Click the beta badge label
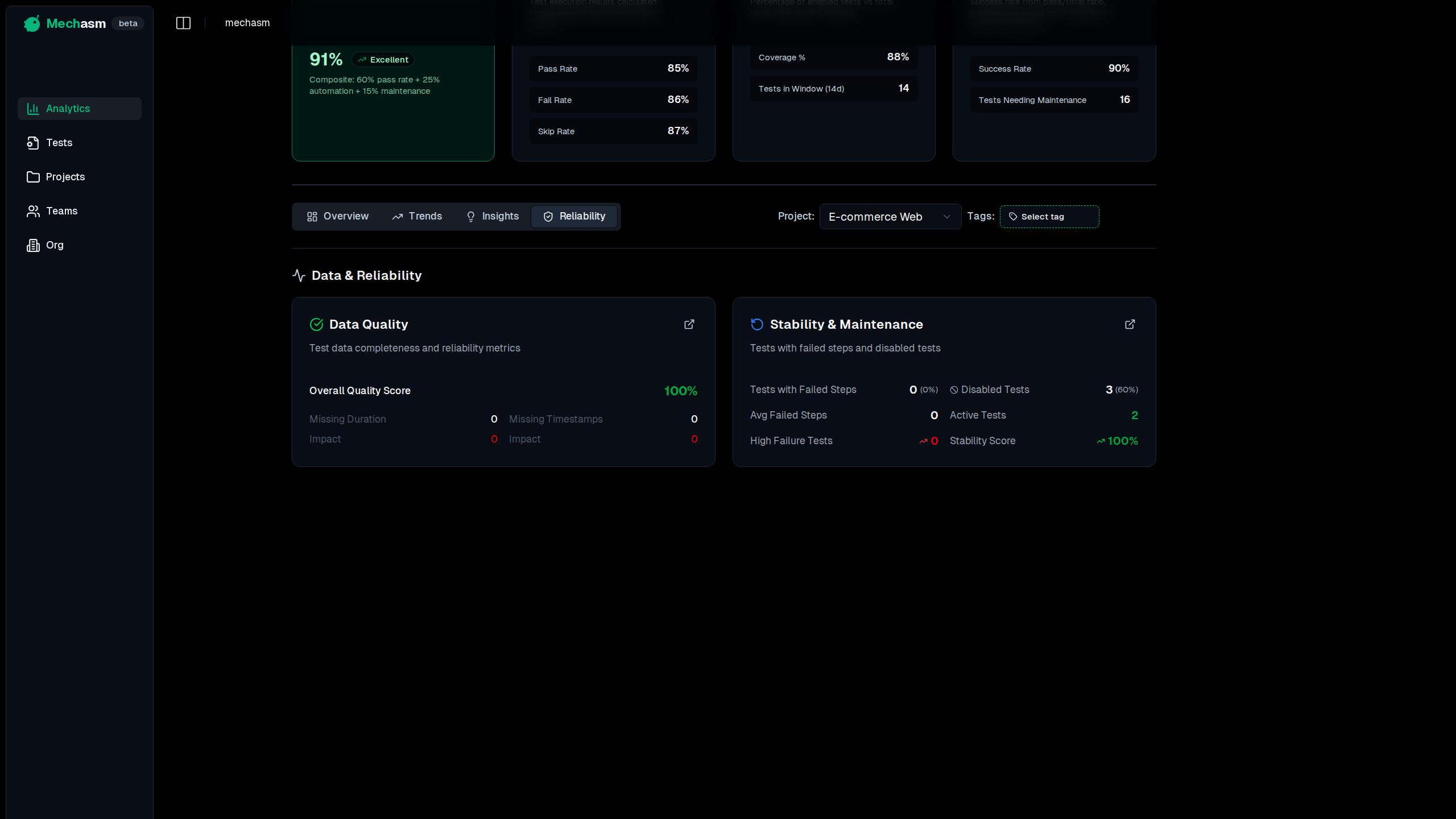Screen dimensions: 1456x819 click(128, 23)
